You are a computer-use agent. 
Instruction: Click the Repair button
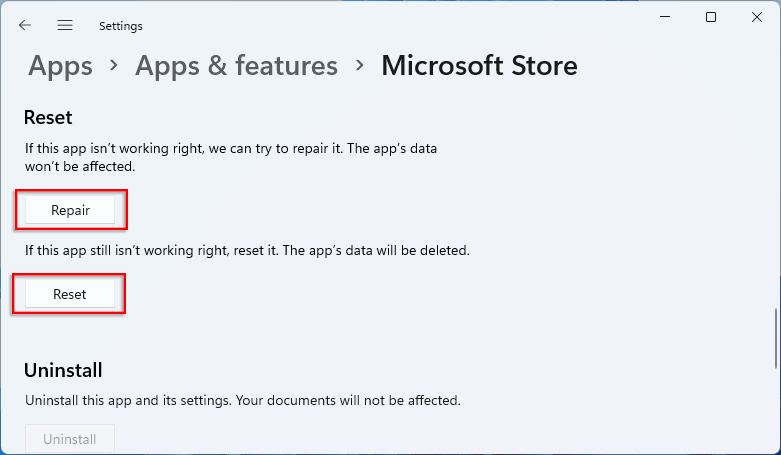coord(70,210)
